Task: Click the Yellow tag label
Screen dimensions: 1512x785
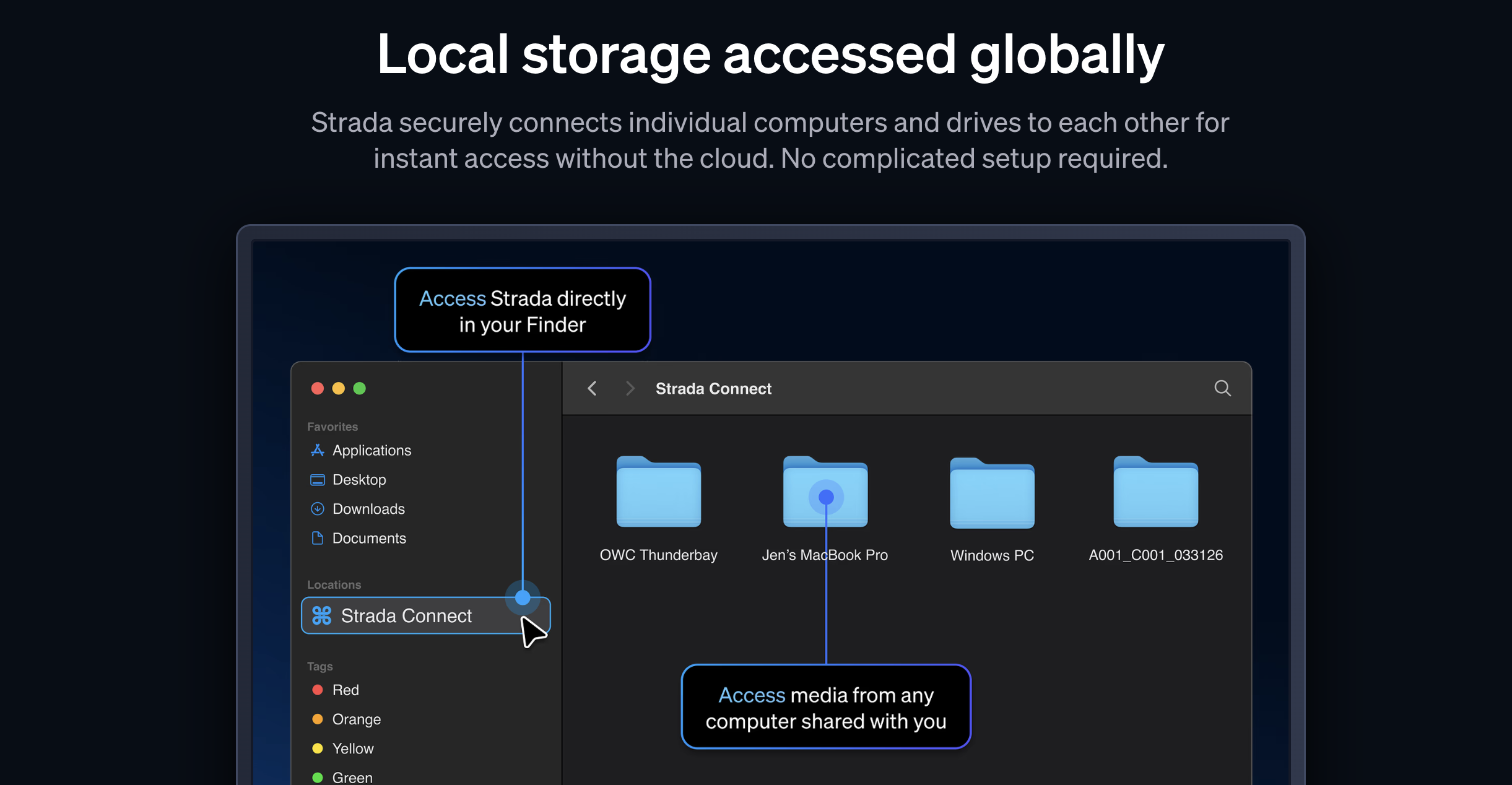Action: point(353,748)
